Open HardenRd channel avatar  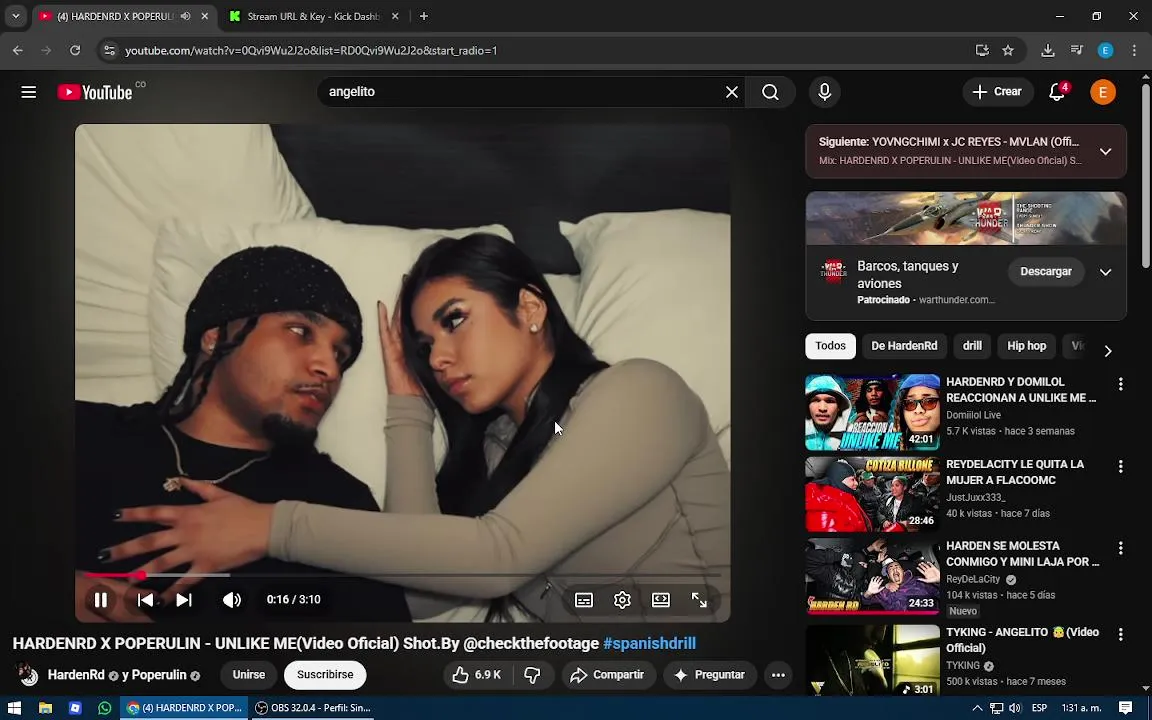click(28, 674)
